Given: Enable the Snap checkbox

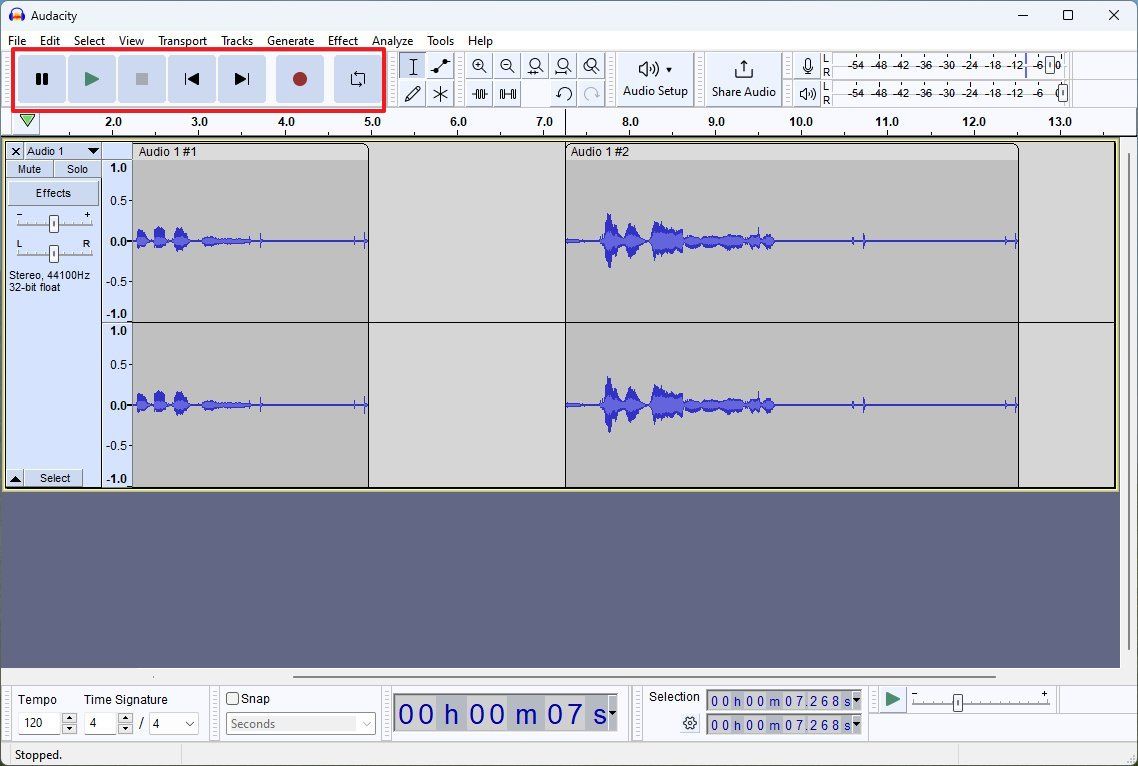Looking at the screenshot, I should [x=234, y=698].
